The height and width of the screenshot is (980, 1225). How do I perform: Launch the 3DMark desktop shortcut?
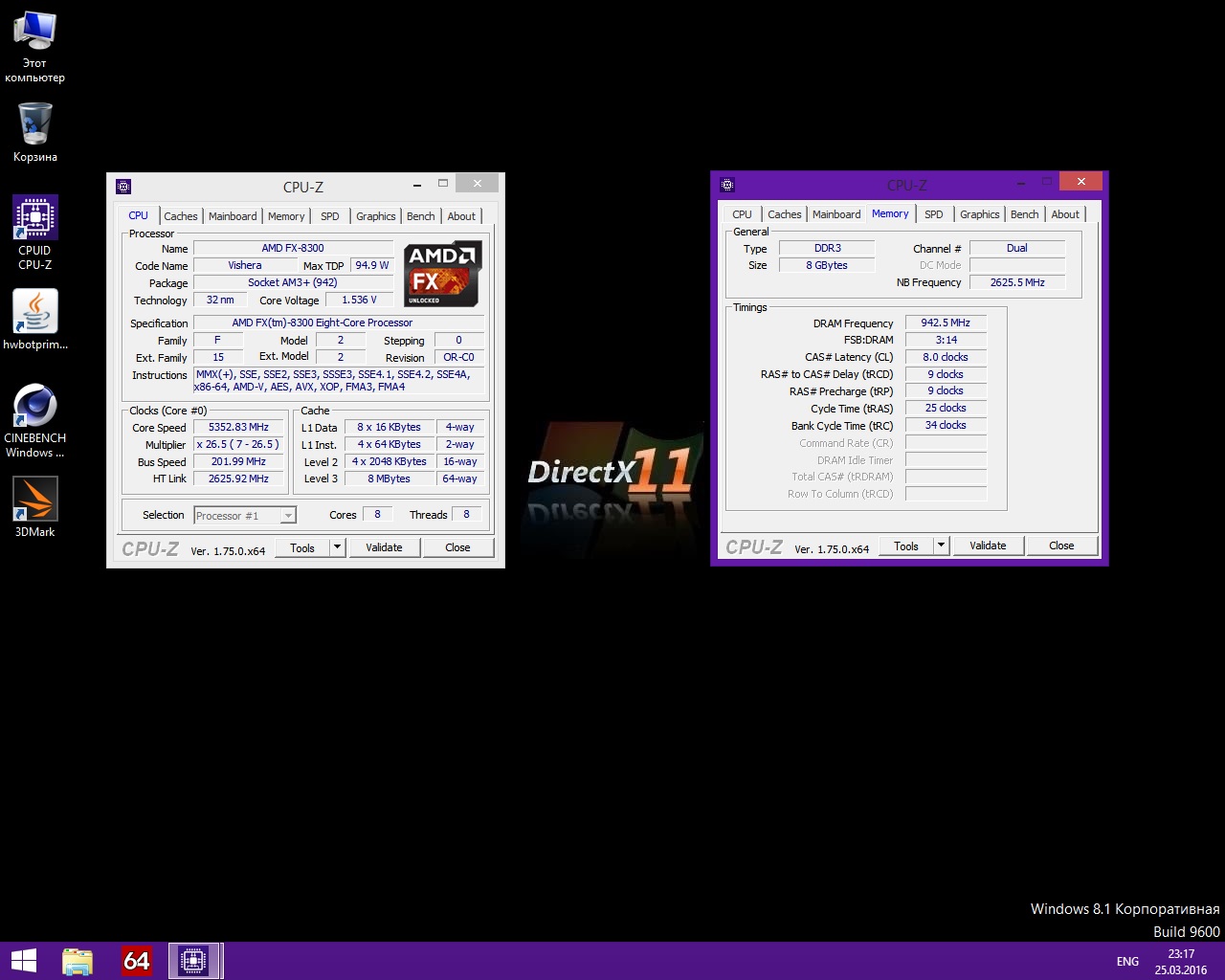click(x=35, y=507)
